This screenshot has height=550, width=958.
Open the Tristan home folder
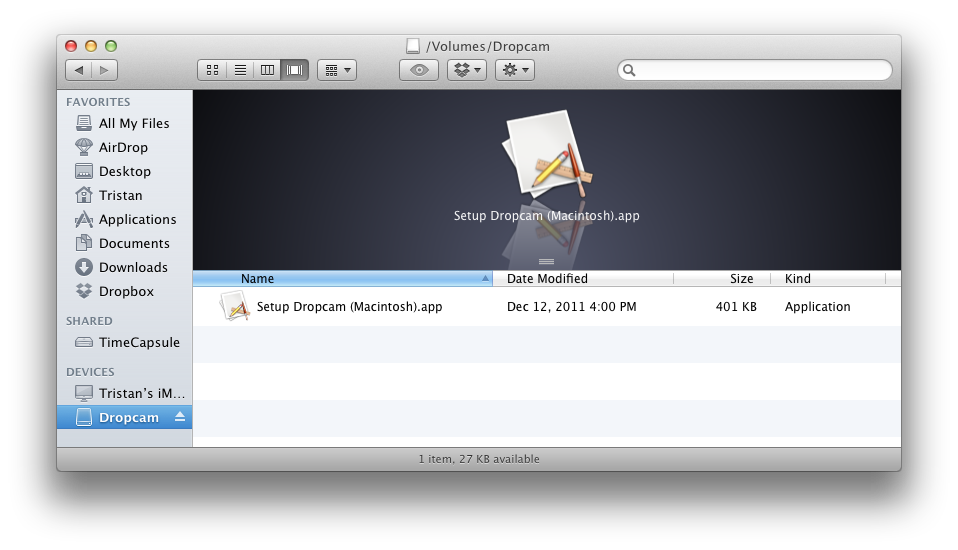pyautogui.click(x=125, y=195)
